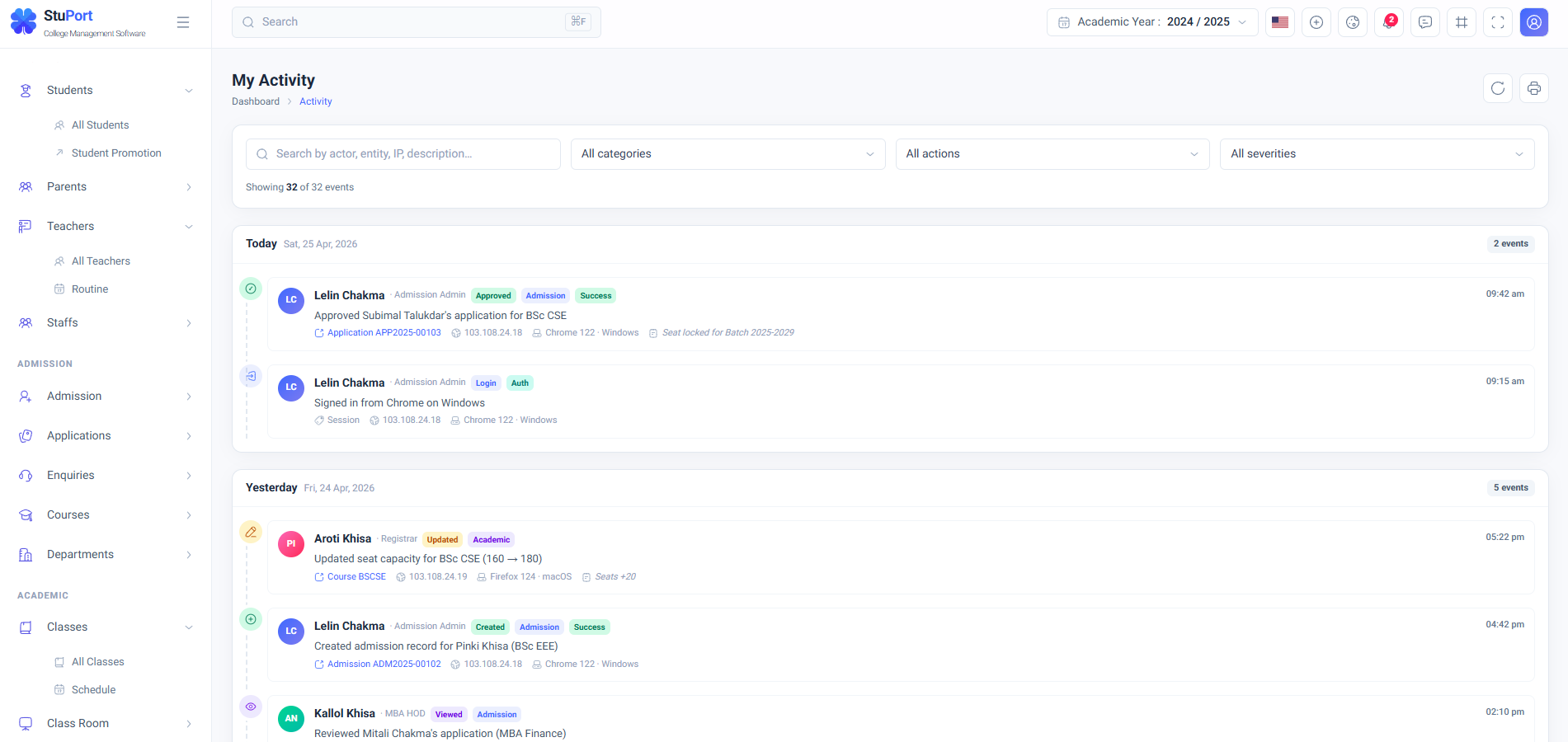Expand the Parents menu

tap(189, 187)
